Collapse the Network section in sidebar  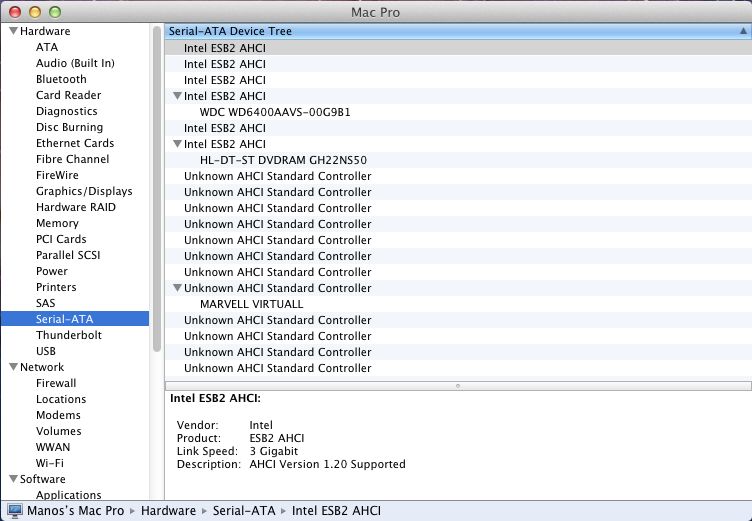click(13, 367)
